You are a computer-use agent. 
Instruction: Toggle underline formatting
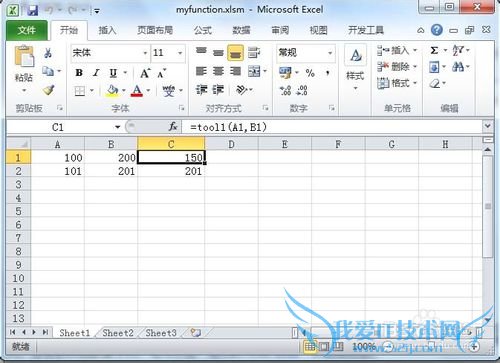coord(113,72)
